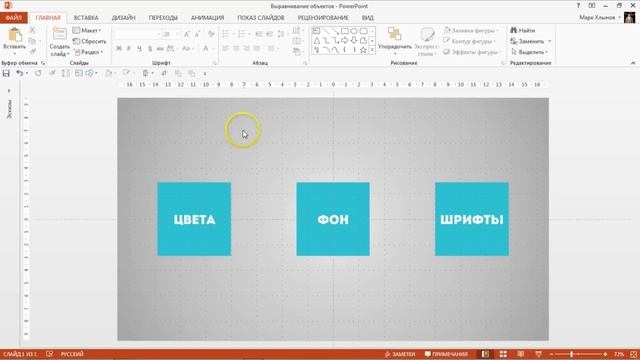Insert a numbered list
Image resolution: width=640 pixels, height=360 pixels.
[242, 34]
